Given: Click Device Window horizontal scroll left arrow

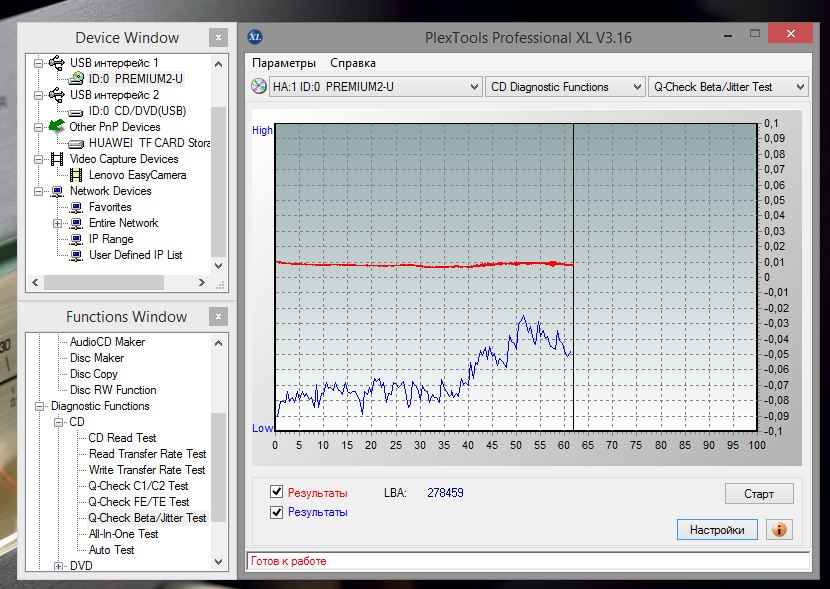Looking at the screenshot, I should point(35,283).
